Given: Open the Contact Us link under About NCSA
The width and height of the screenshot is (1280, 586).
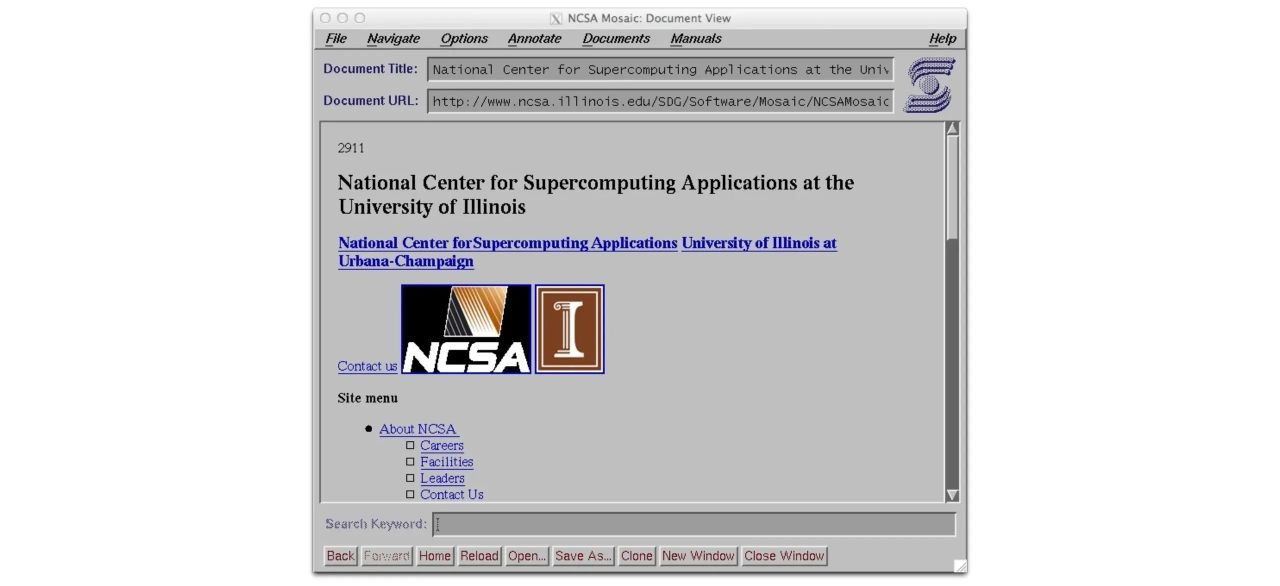Looking at the screenshot, I should tap(452, 494).
